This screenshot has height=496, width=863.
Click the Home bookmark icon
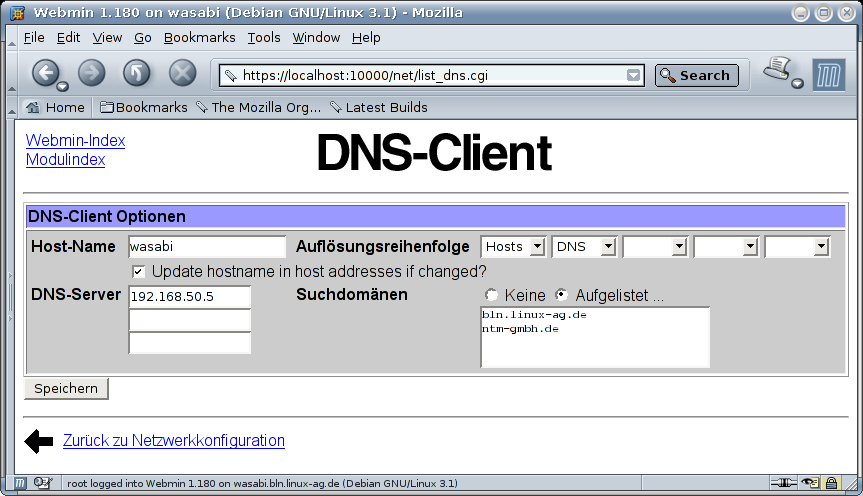(x=33, y=107)
